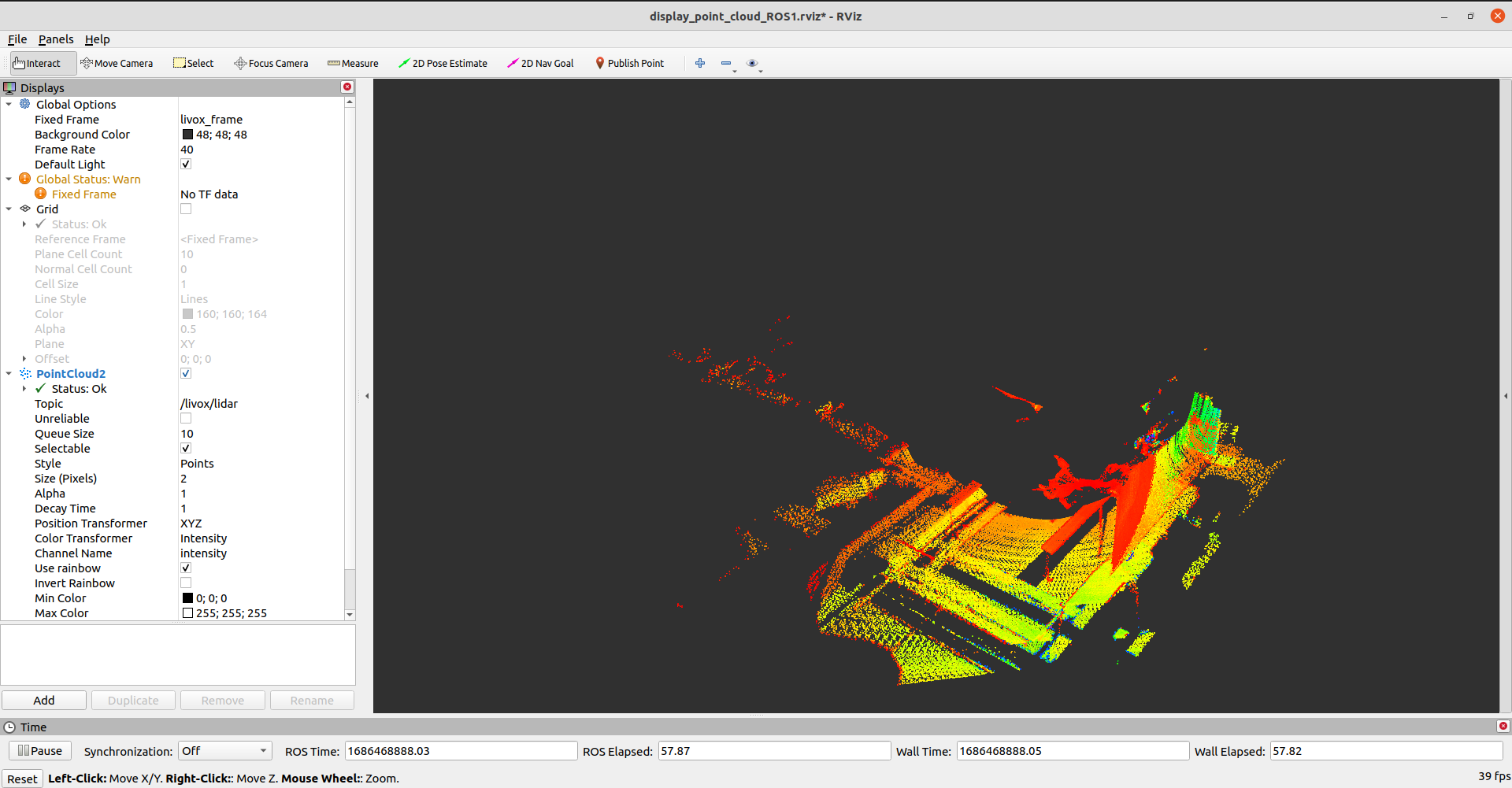This screenshot has width=1512, height=788.
Task: Pick the Measure tool
Action: pos(353,63)
